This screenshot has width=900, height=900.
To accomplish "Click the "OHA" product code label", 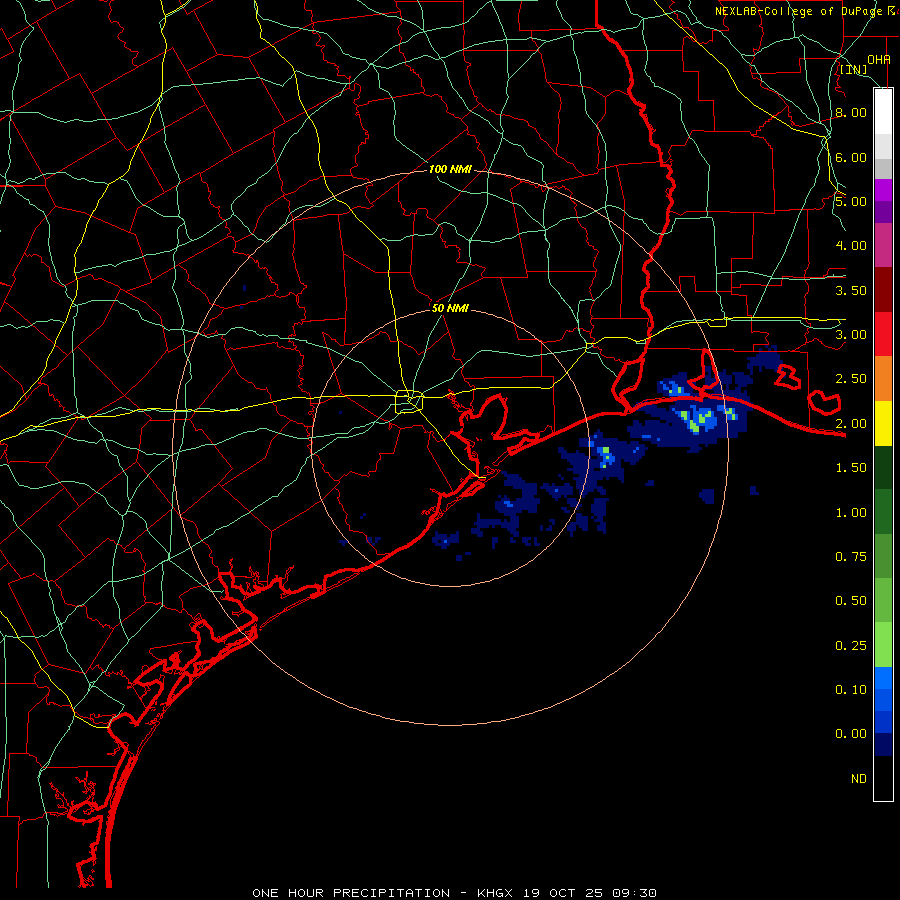I will pos(879,59).
